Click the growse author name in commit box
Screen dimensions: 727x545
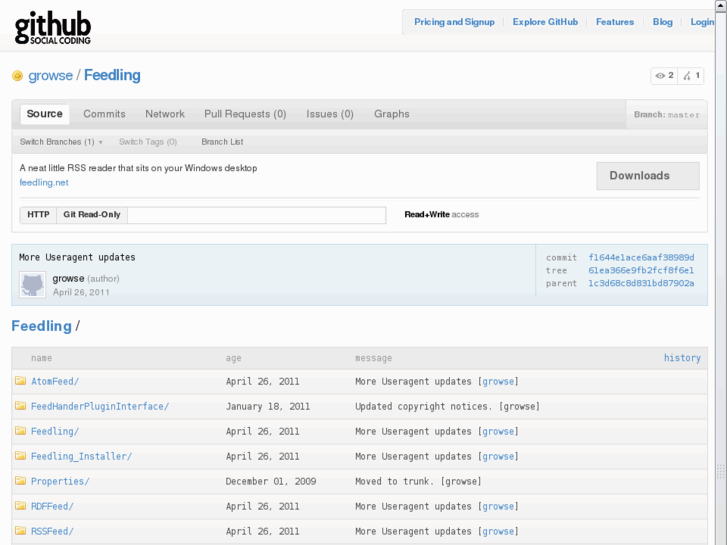[68, 279]
